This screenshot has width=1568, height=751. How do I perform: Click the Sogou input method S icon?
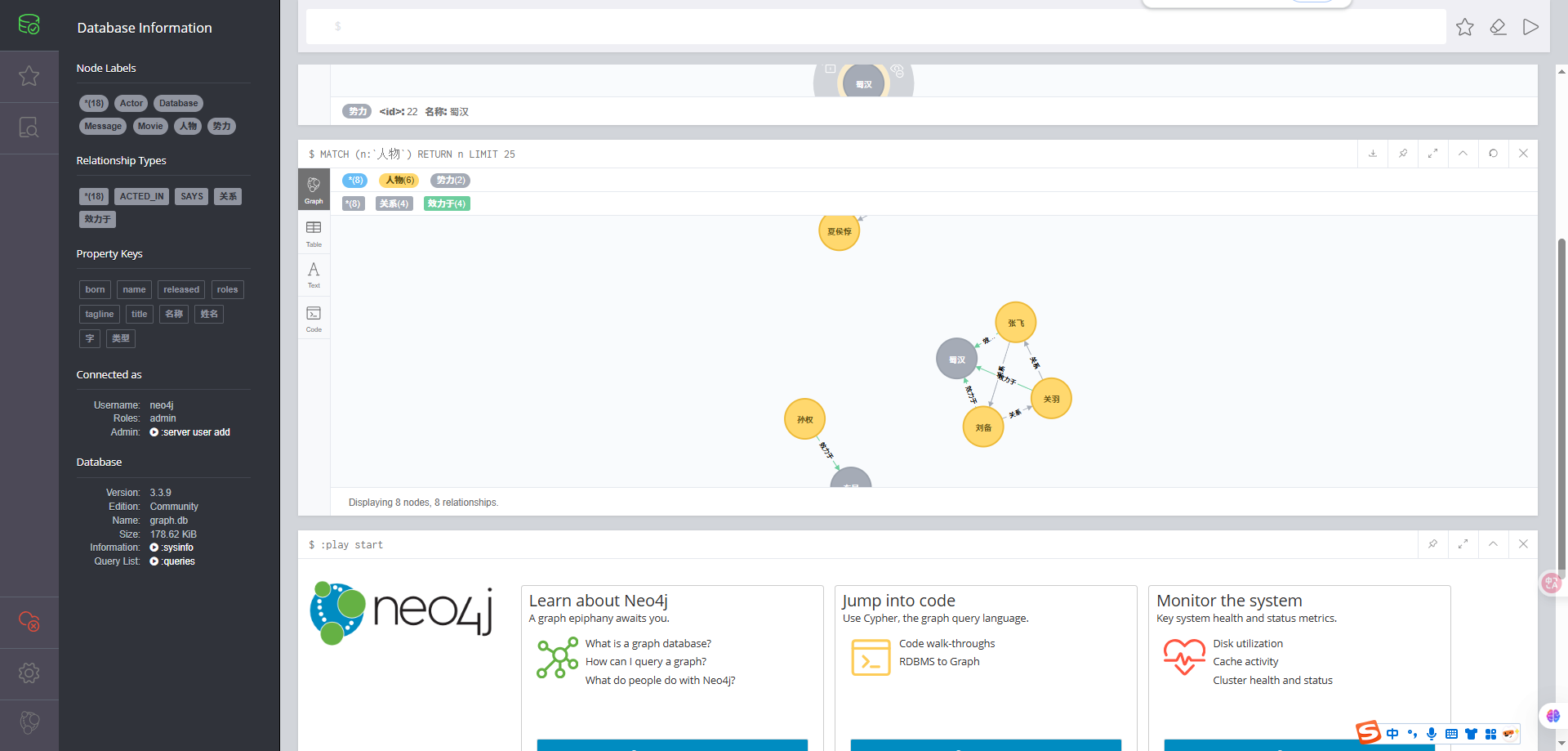[x=1369, y=732]
